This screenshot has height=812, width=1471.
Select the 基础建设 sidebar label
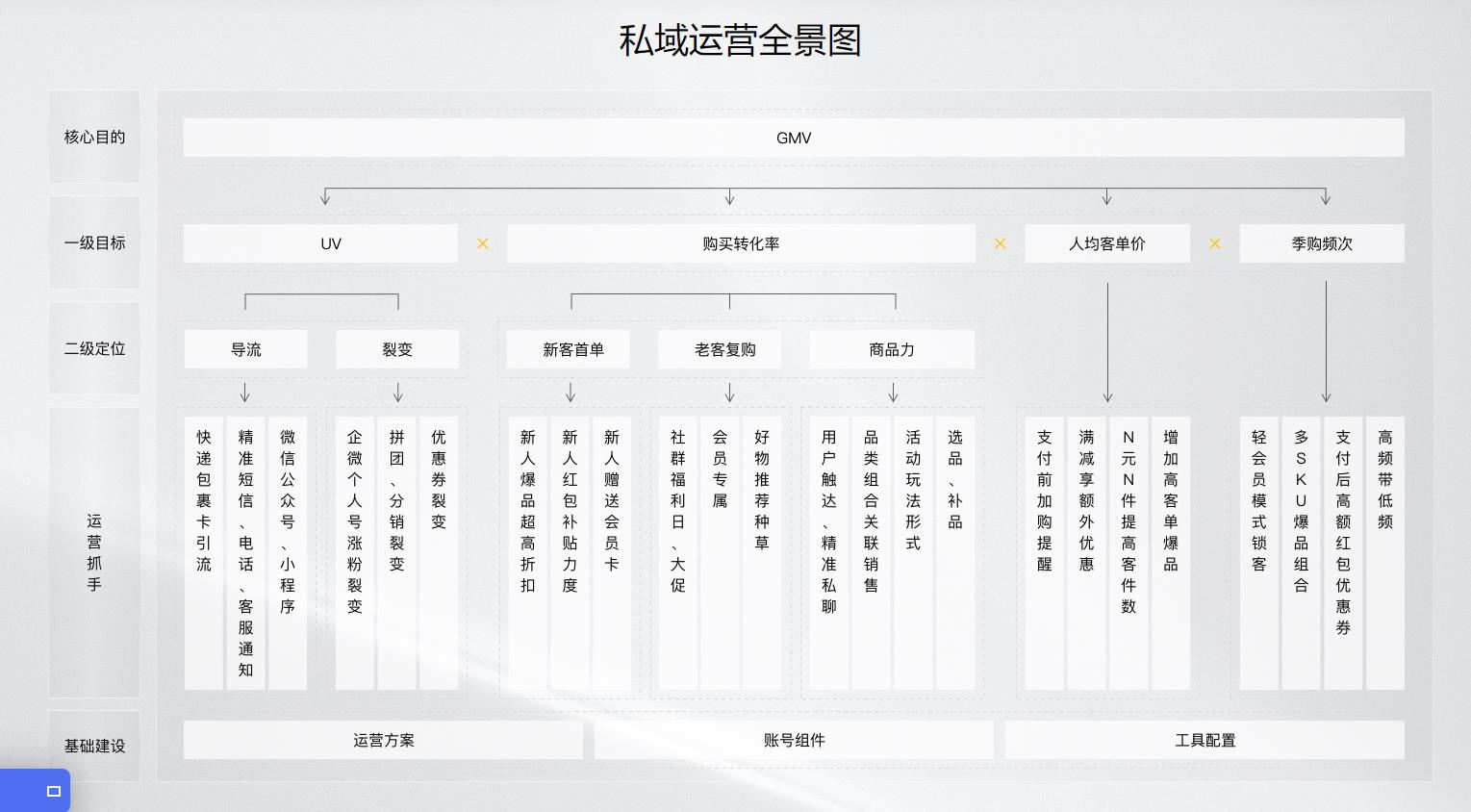[94, 746]
